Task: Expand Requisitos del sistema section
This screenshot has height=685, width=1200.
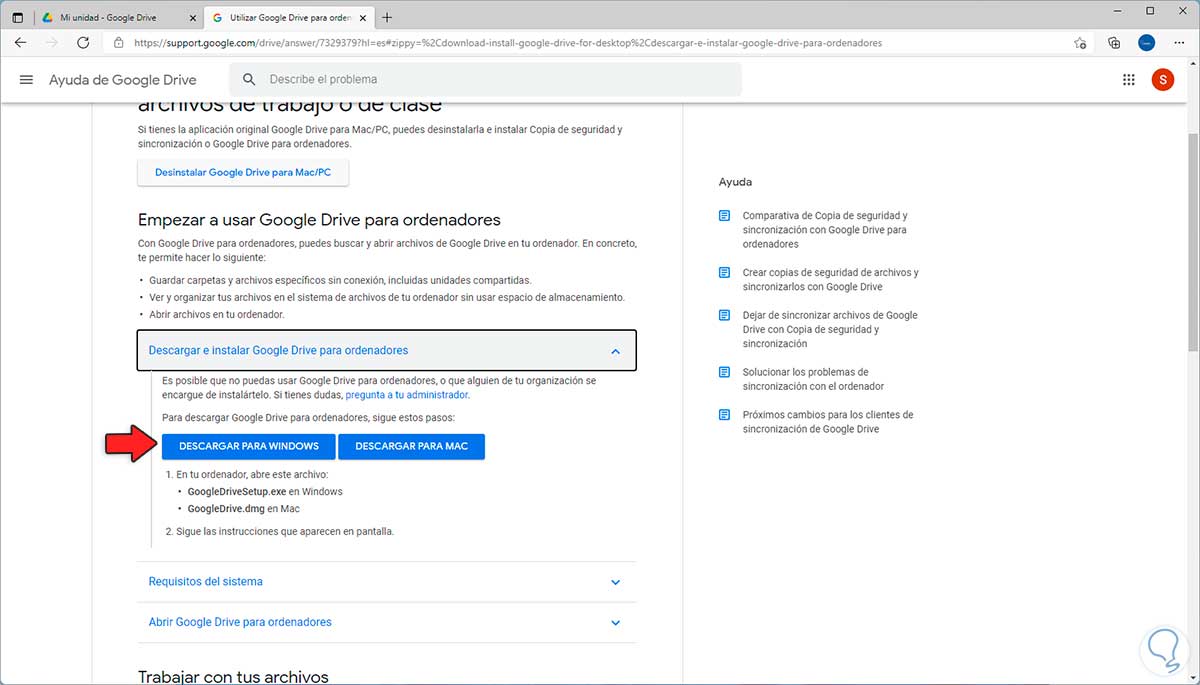Action: 615,582
